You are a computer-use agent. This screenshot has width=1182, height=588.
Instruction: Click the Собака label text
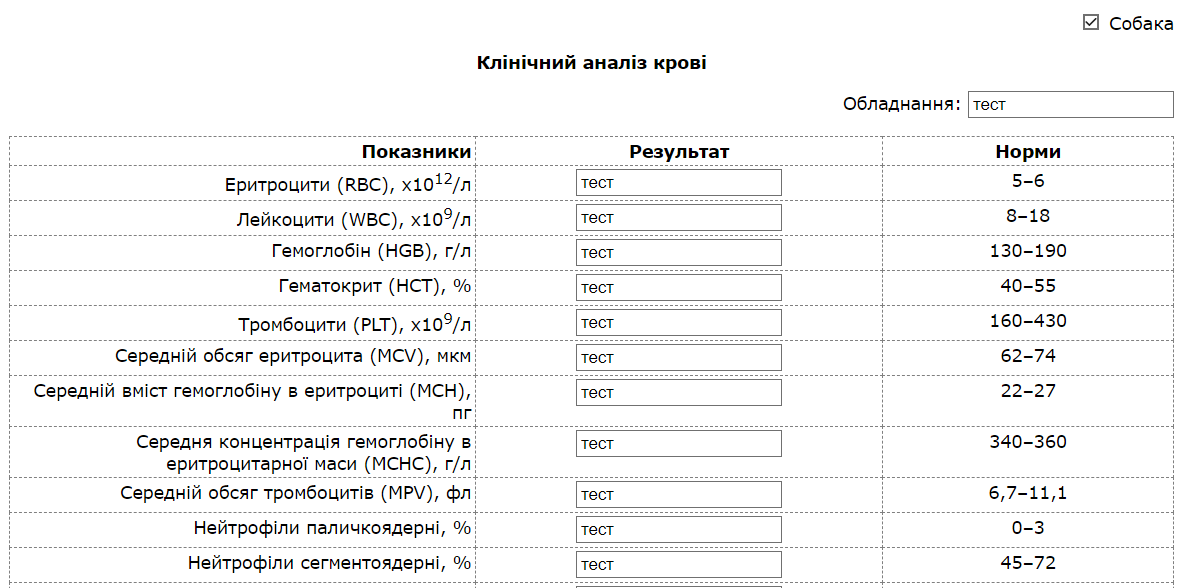point(1141,24)
